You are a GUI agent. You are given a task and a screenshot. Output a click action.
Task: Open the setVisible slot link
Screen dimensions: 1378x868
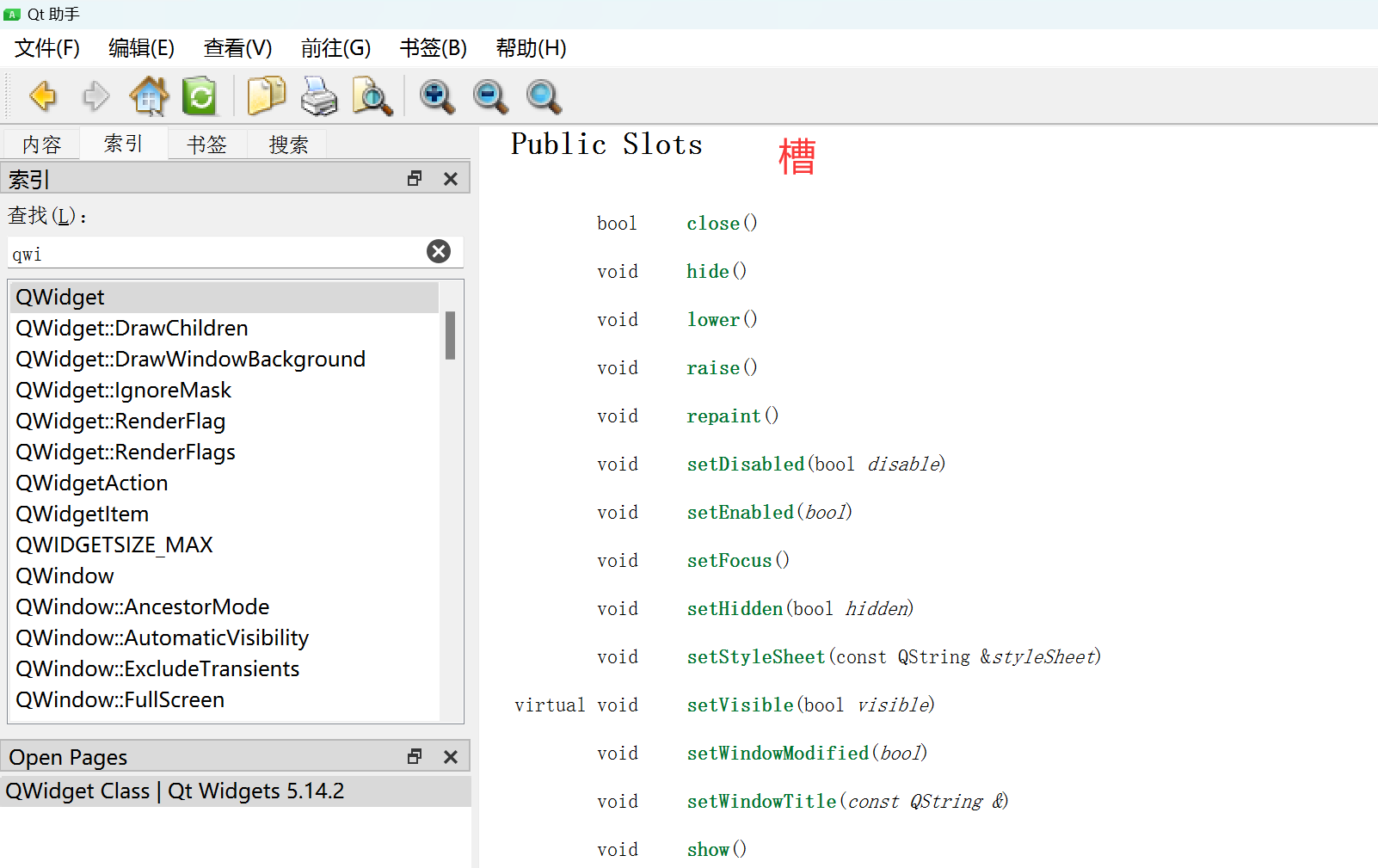pos(740,705)
